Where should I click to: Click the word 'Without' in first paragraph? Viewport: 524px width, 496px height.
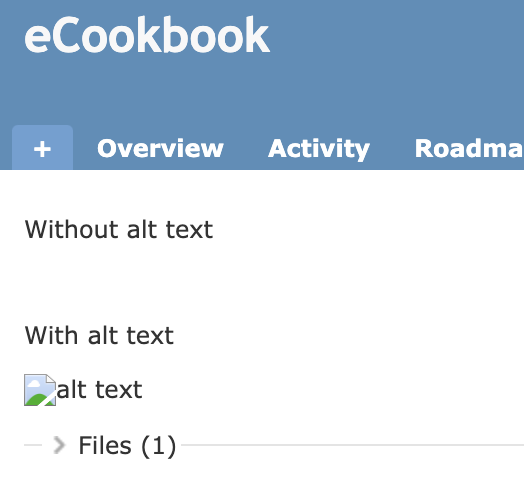pos(71,230)
